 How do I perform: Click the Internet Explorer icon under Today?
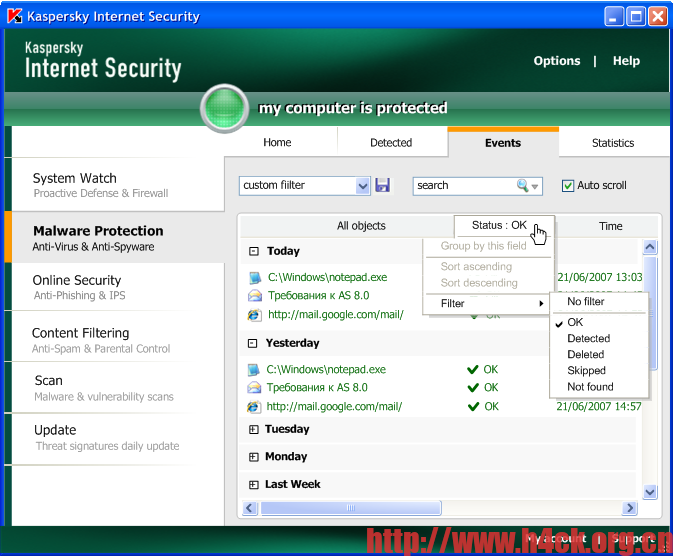click(255, 315)
